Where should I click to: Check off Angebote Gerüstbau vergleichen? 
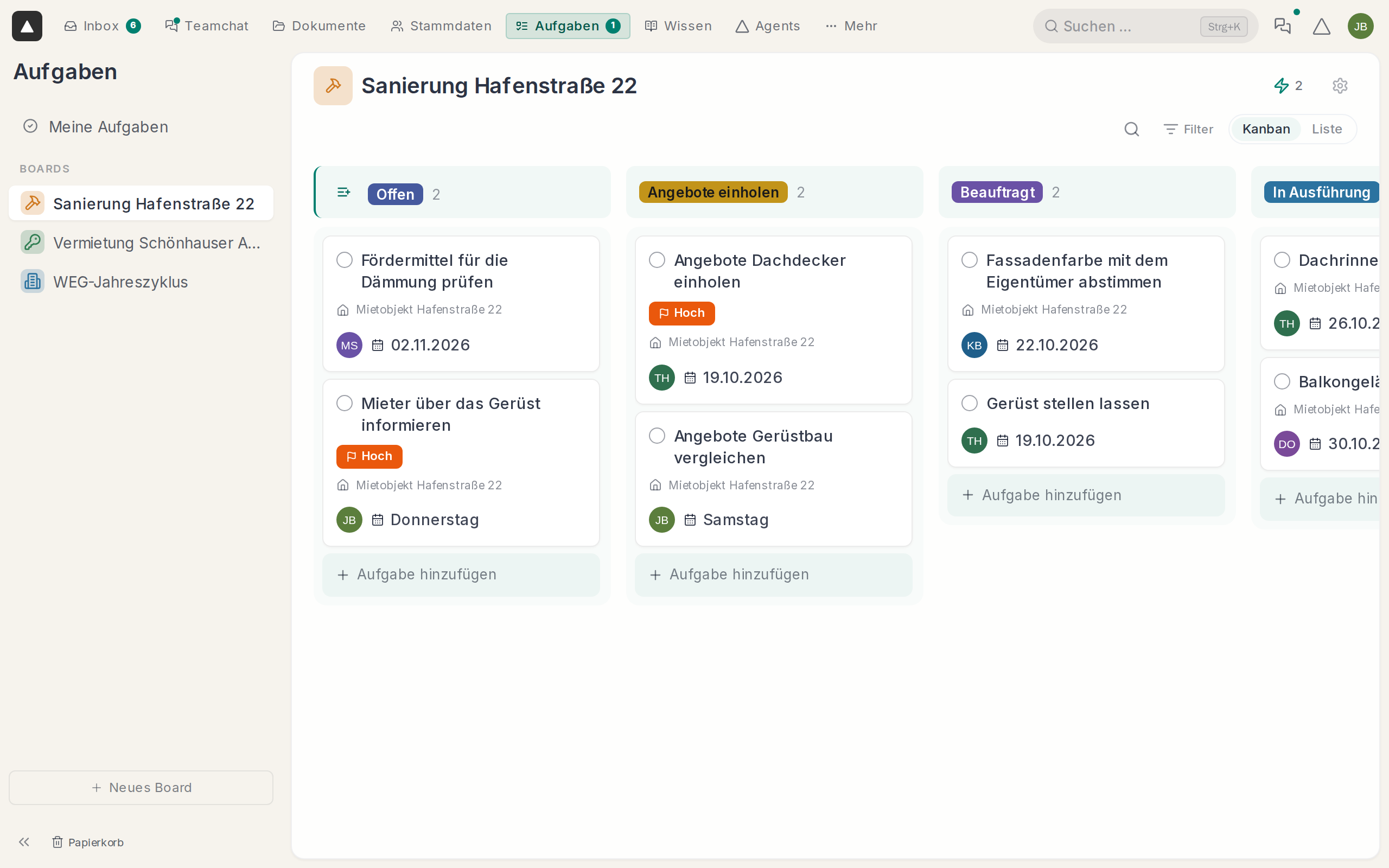click(657, 436)
